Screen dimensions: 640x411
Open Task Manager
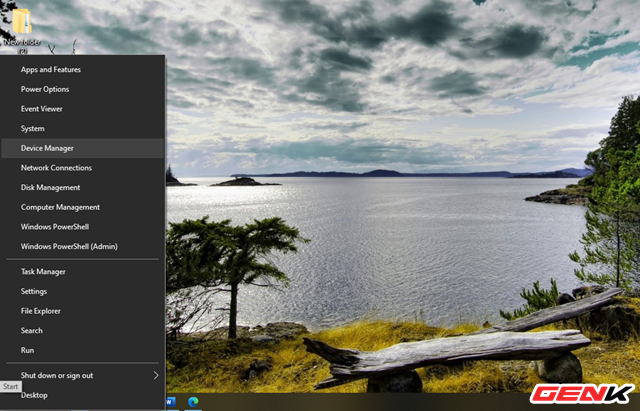click(43, 271)
